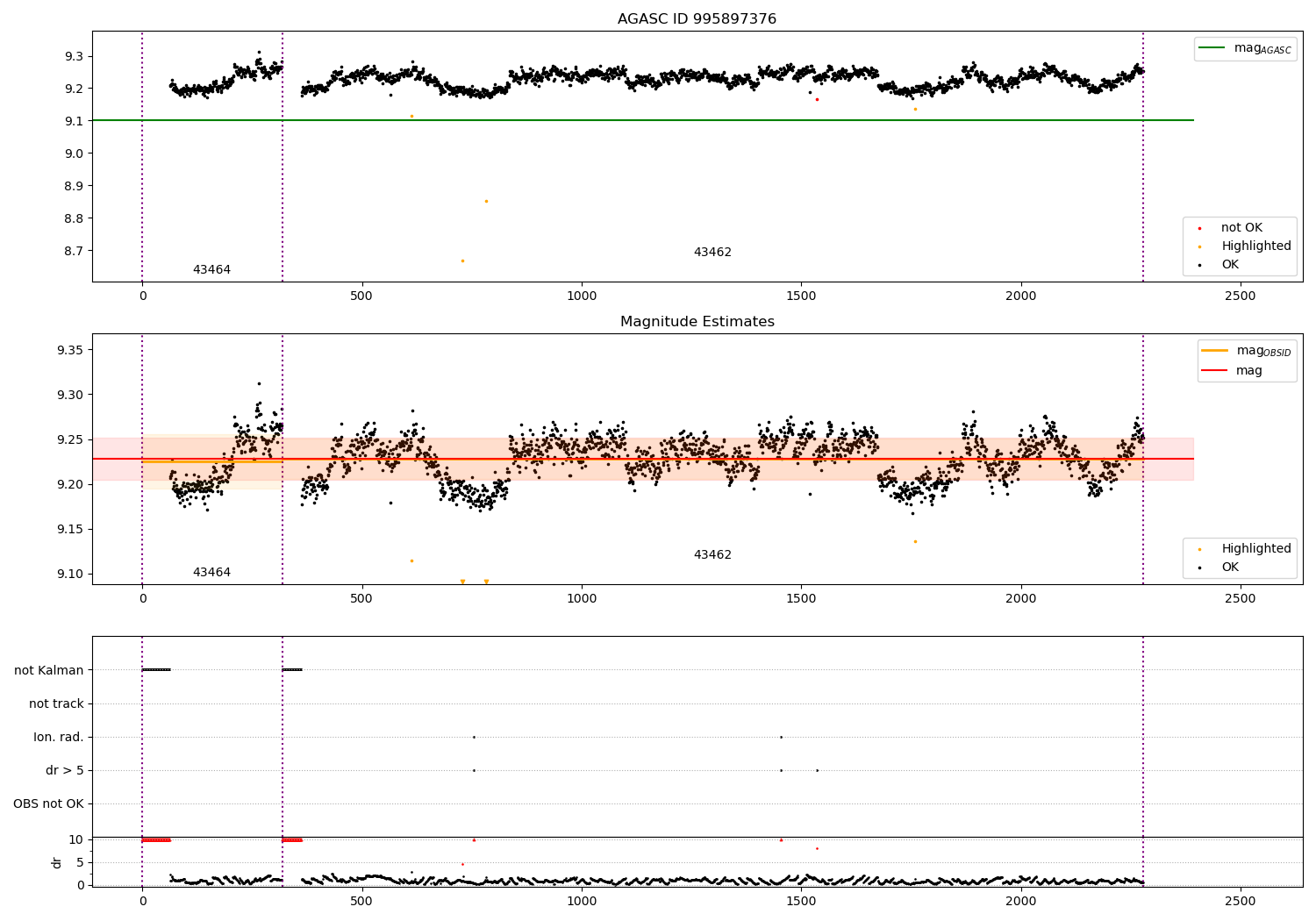Click the red 'mag' legend entry
Screen dimensions: 1316x921
click(1233, 371)
